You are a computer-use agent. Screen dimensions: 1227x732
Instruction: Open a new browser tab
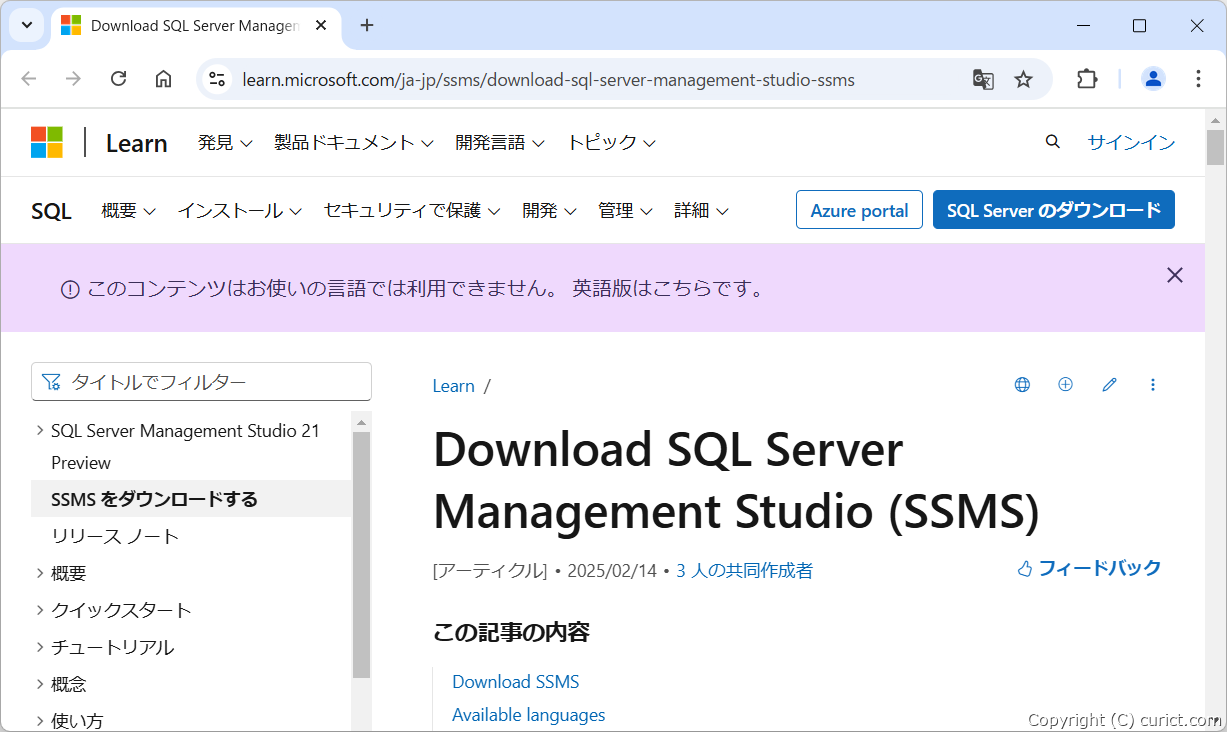tap(367, 25)
